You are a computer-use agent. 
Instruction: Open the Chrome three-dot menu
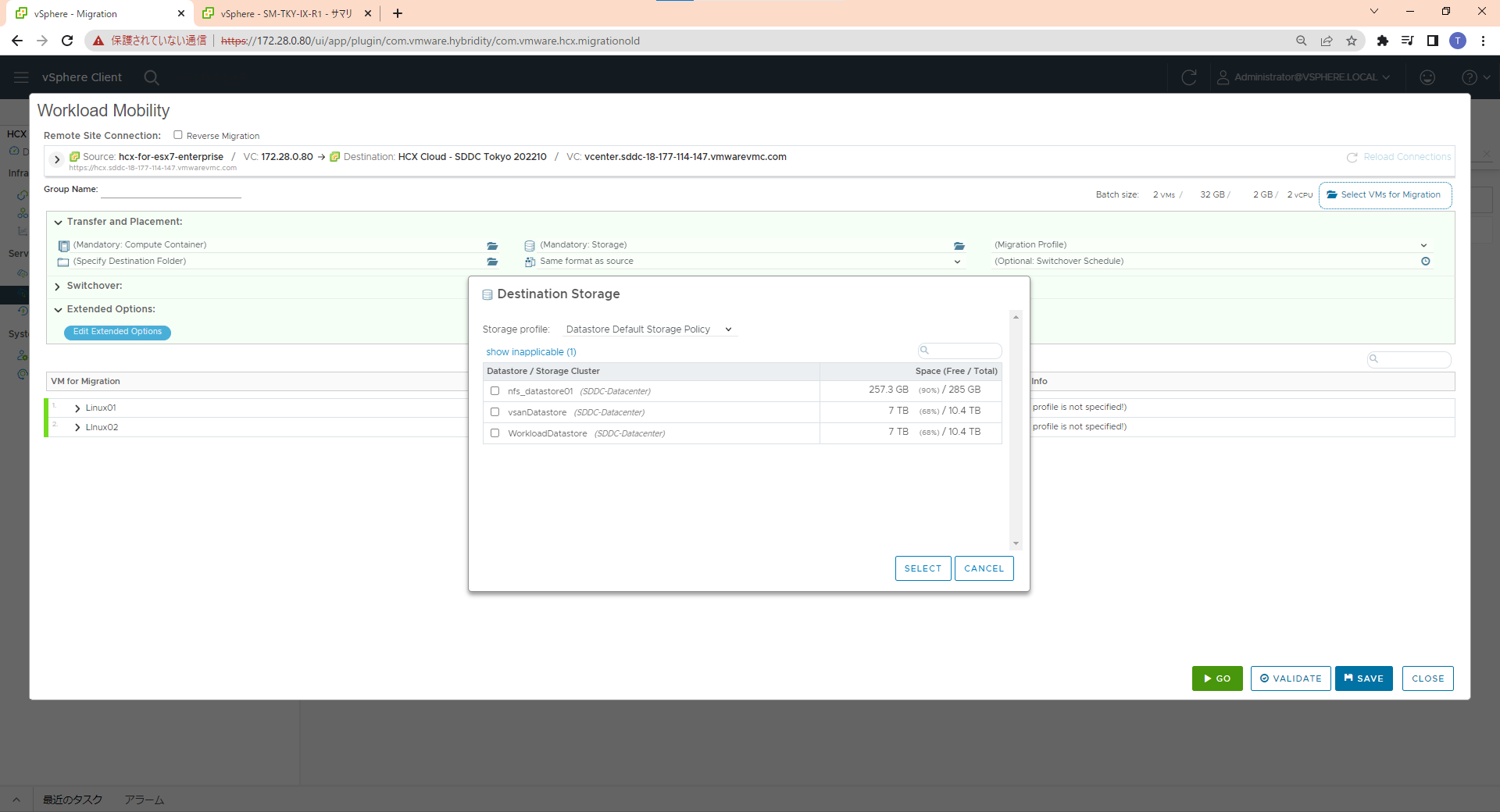tap(1483, 41)
